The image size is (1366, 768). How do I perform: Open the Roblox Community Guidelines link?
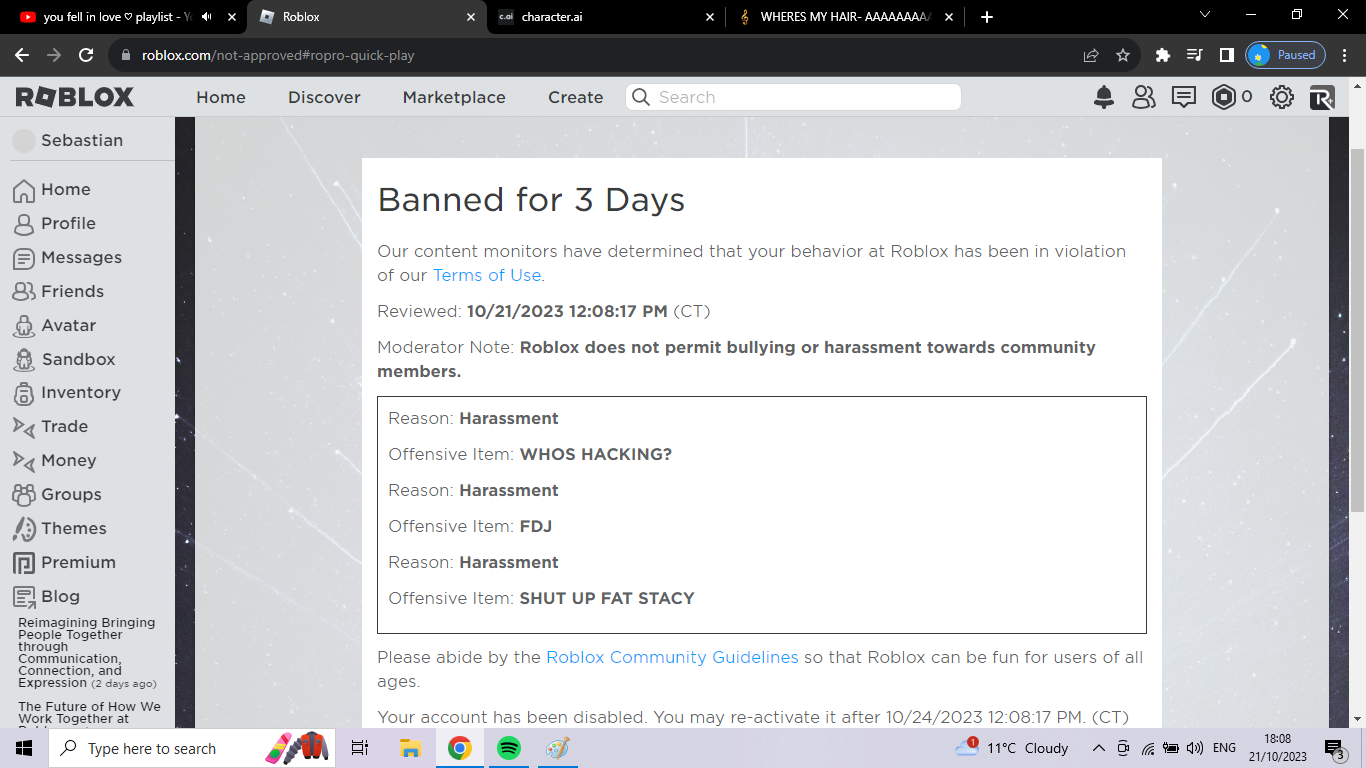(672, 657)
